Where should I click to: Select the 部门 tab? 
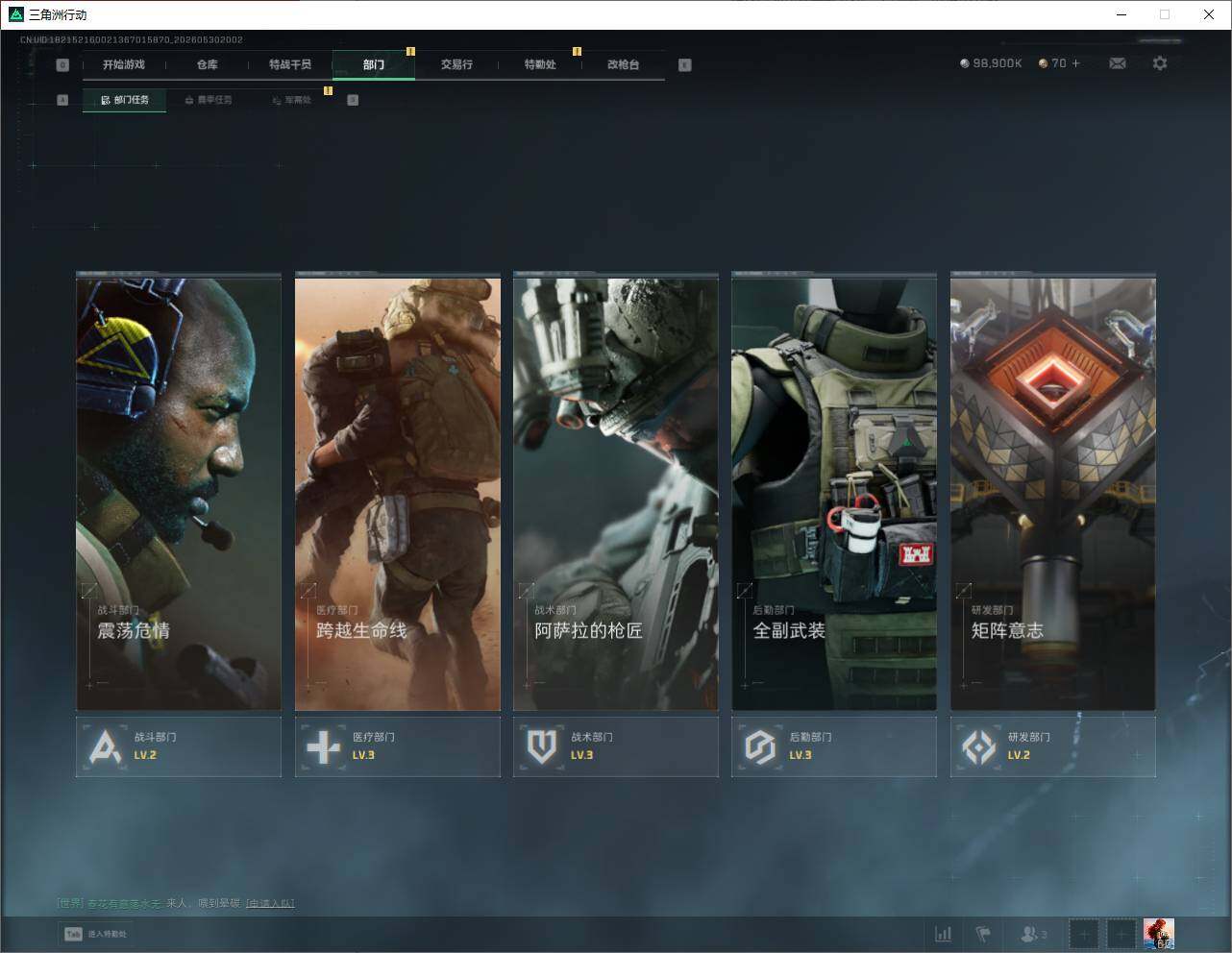tap(374, 64)
